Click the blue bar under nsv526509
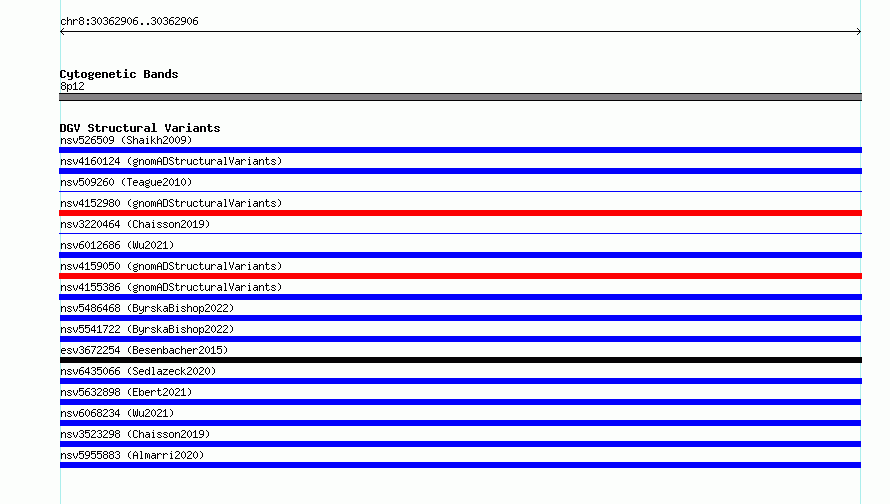This screenshot has height=504, width=890. click(x=460, y=150)
